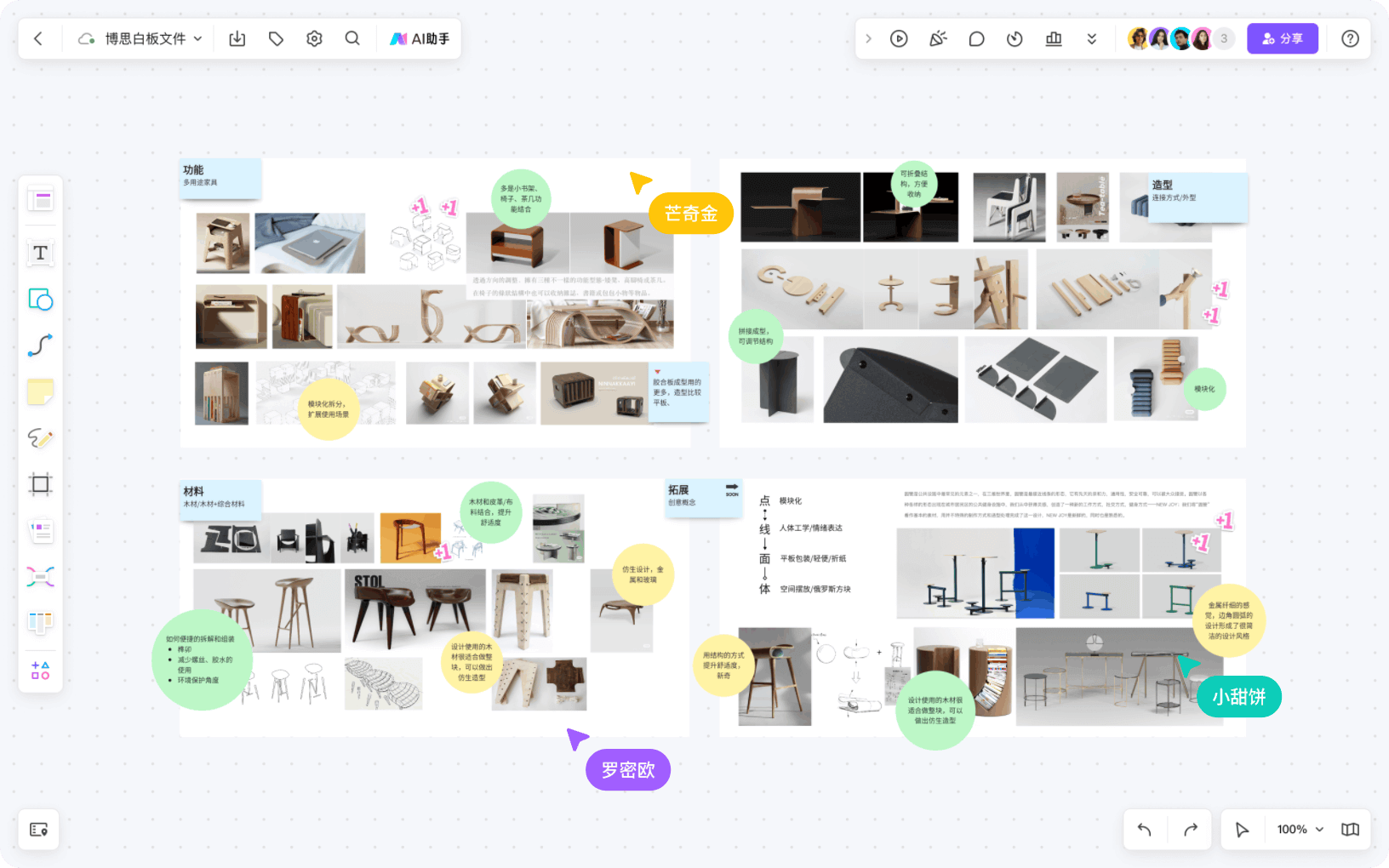Select the pen drawing tool
This screenshot has width=1389, height=868.
click(40, 437)
